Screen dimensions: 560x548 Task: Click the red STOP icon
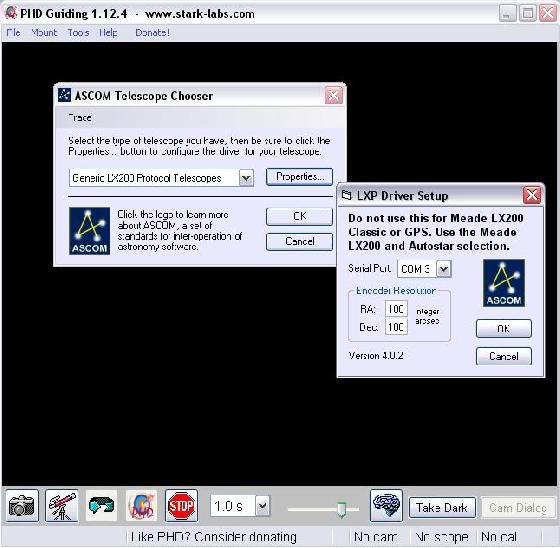pyautogui.click(x=181, y=506)
